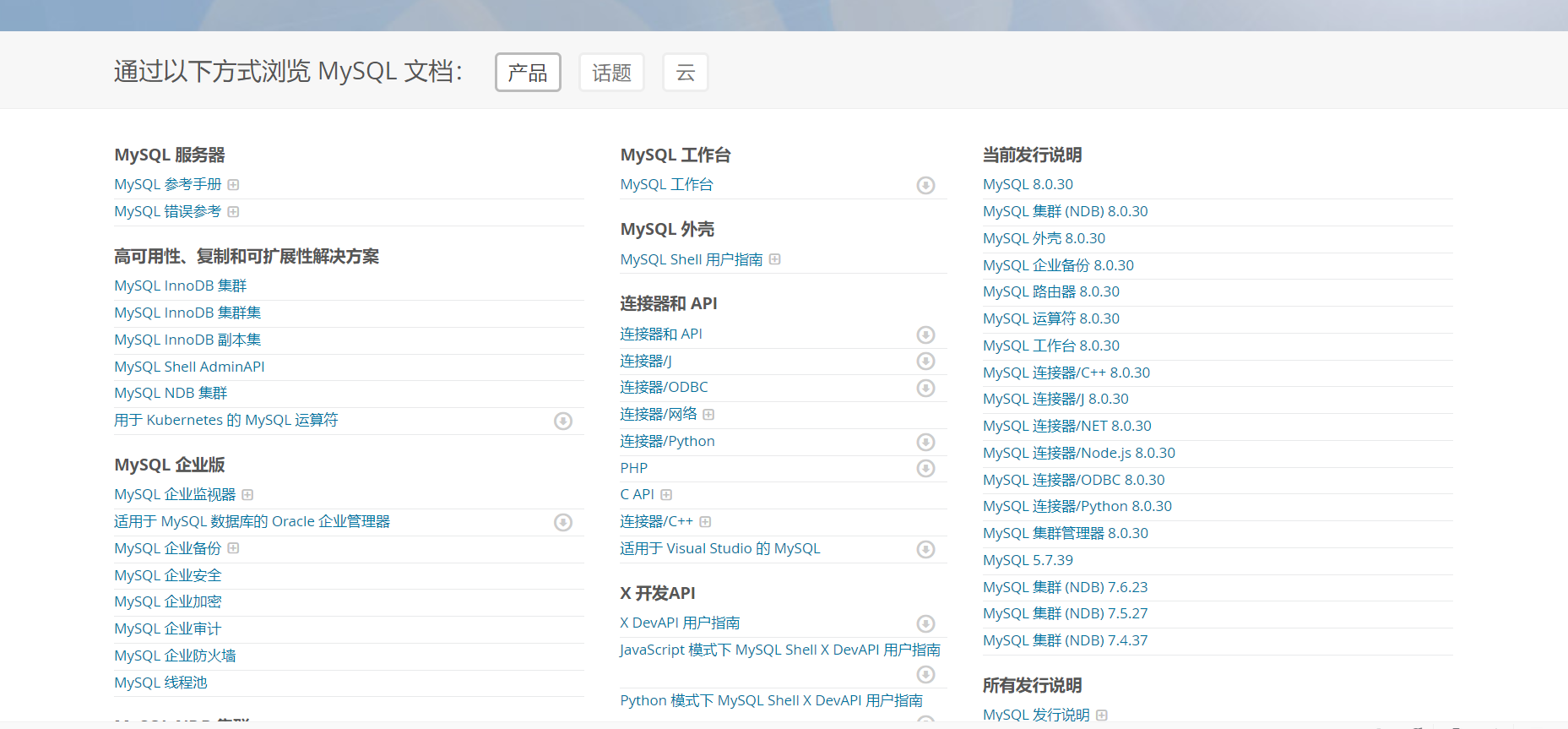Open MySQL InnoDB 集群集 link
The height and width of the screenshot is (729, 1568).
click(x=187, y=313)
